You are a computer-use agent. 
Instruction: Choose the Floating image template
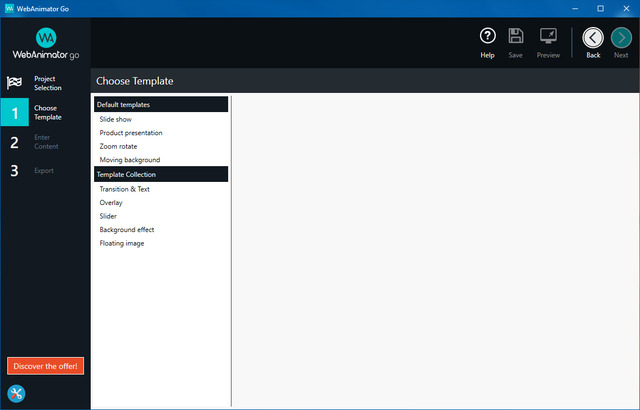(121, 243)
